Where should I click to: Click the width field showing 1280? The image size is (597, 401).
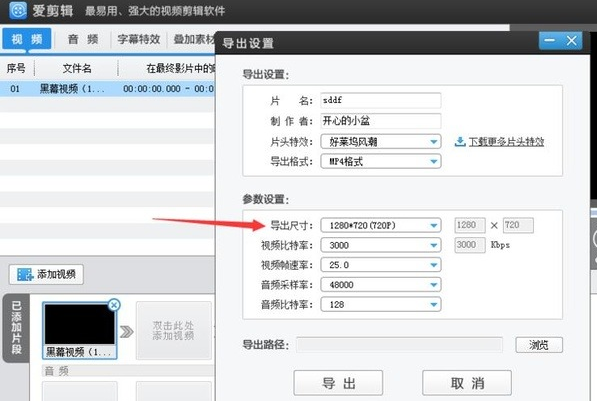pyautogui.click(x=470, y=225)
